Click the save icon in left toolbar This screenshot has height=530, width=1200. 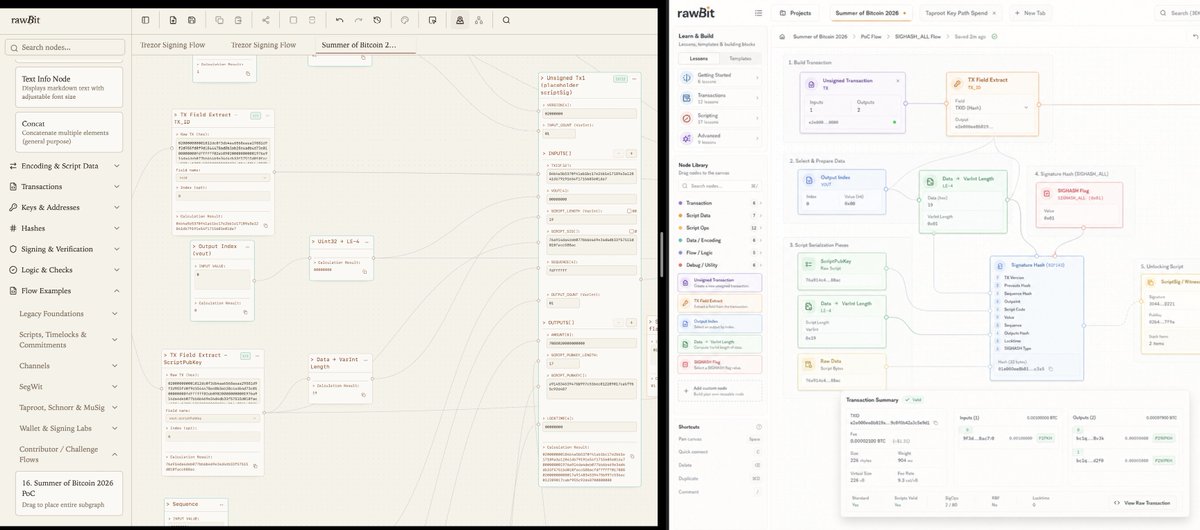point(191,19)
